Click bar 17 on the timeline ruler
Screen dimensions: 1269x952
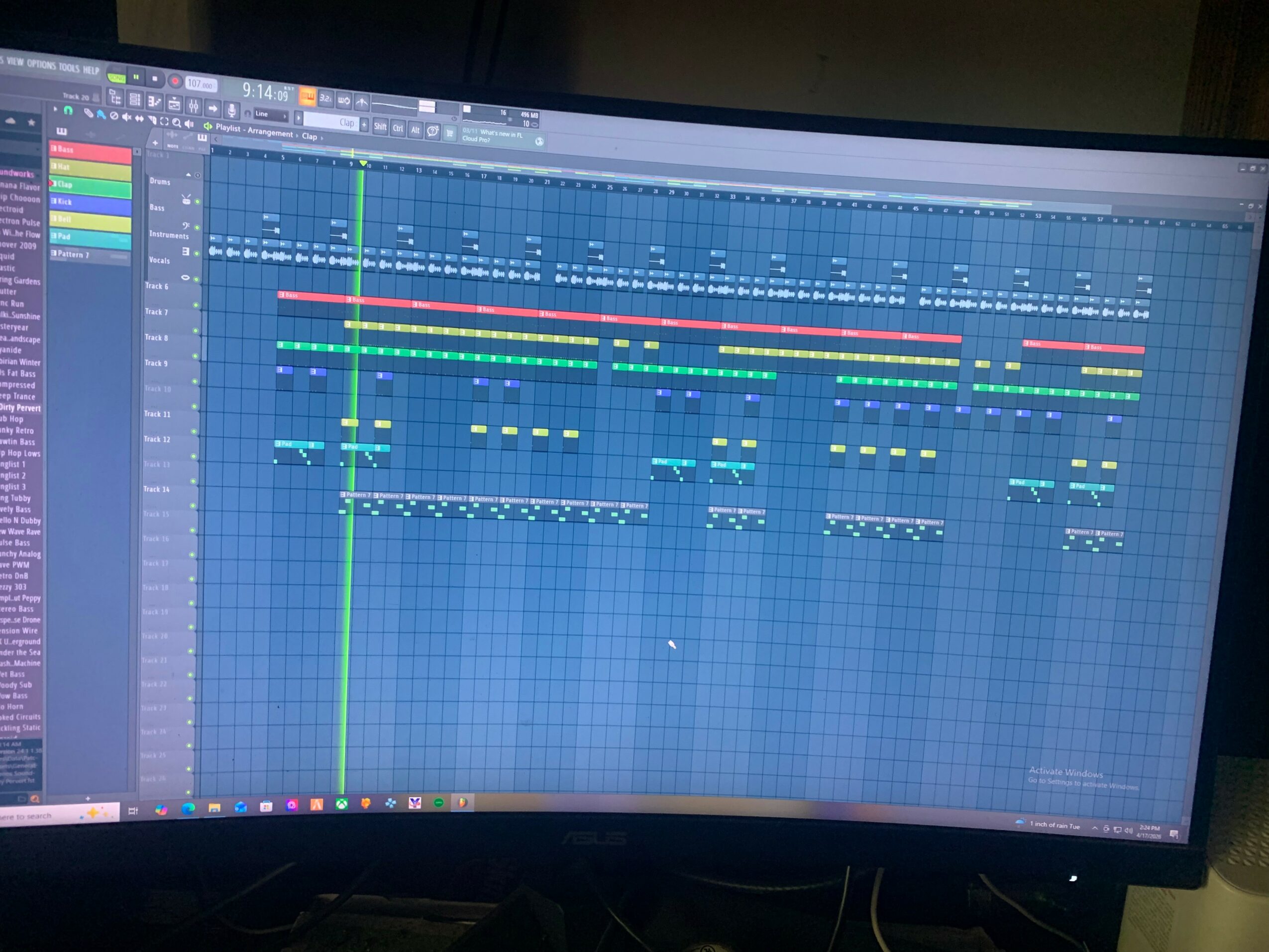pos(484,176)
